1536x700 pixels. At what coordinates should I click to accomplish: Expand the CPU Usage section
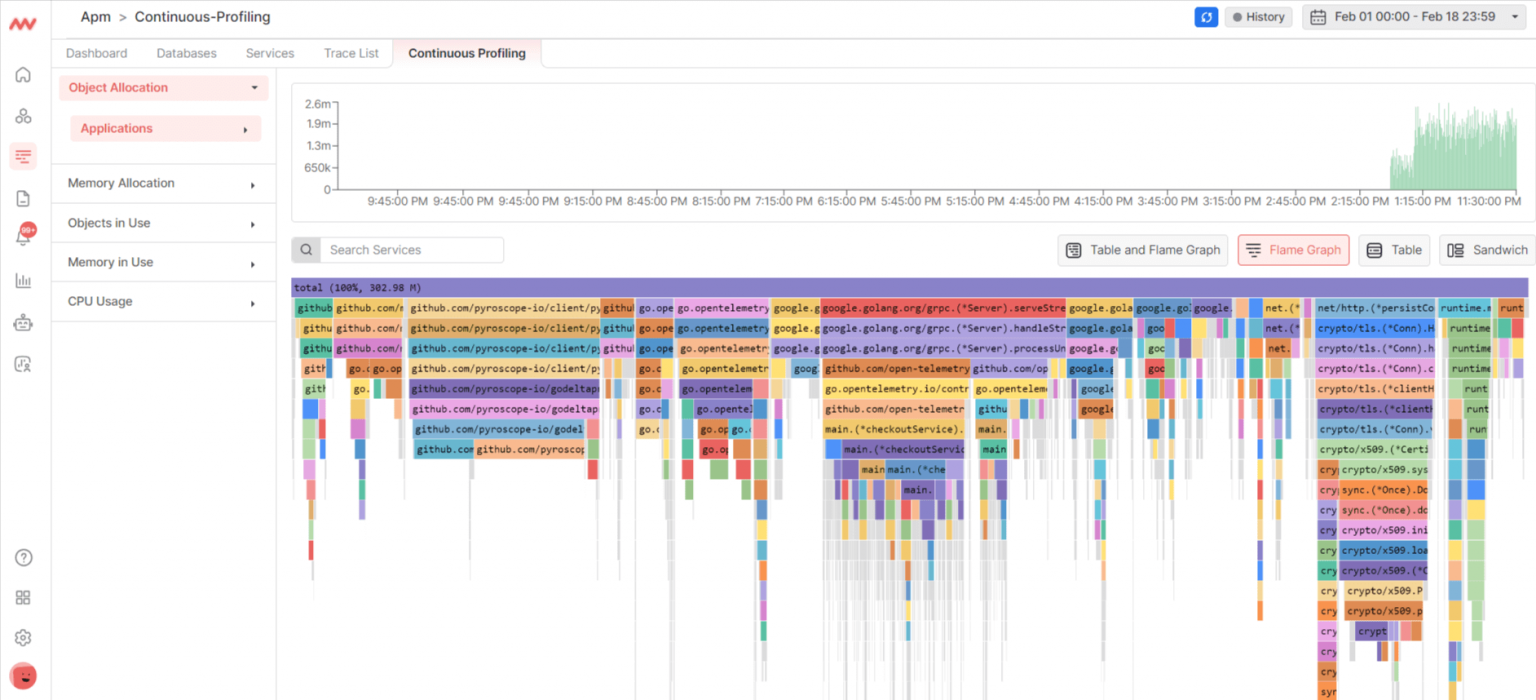pyautogui.click(x=163, y=301)
